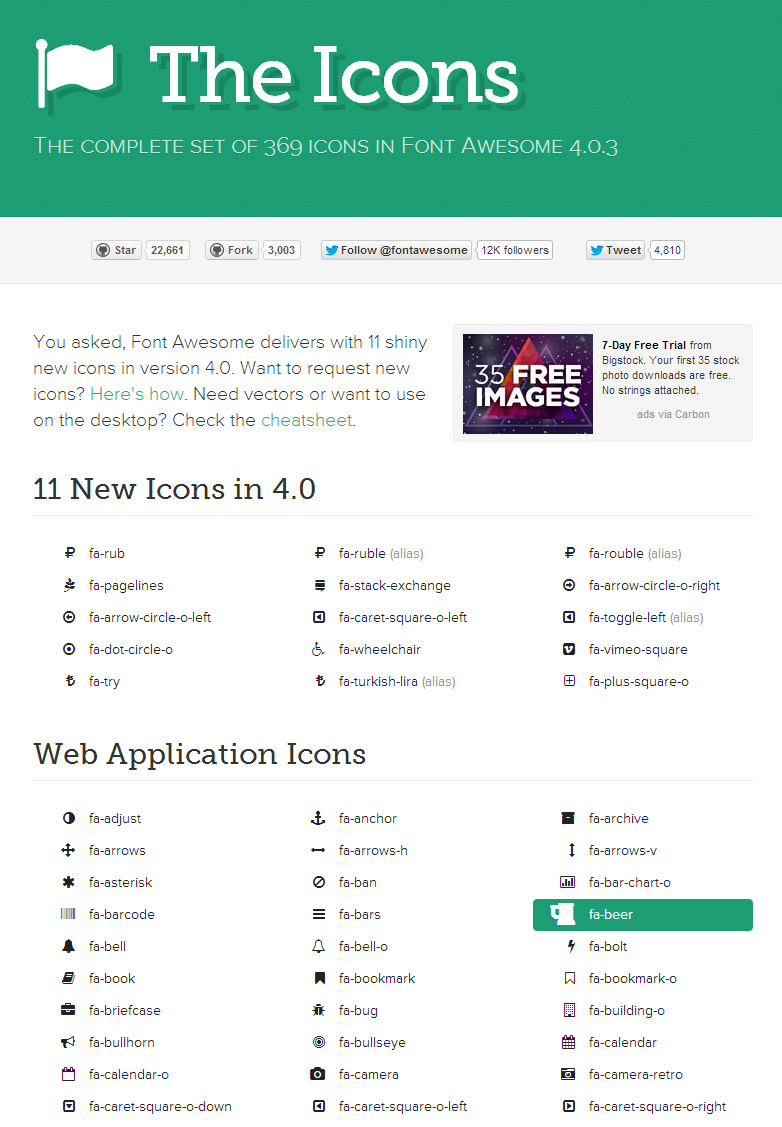Click the fa-bullseye target icon
This screenshot has height=1127, width=782.
319,1041
